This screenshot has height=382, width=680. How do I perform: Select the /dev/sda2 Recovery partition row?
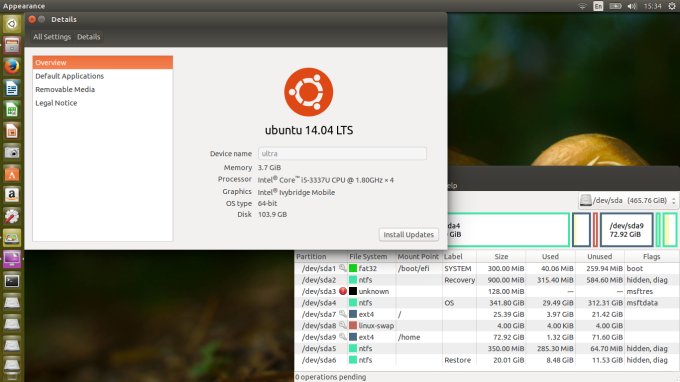coord(487,280)
